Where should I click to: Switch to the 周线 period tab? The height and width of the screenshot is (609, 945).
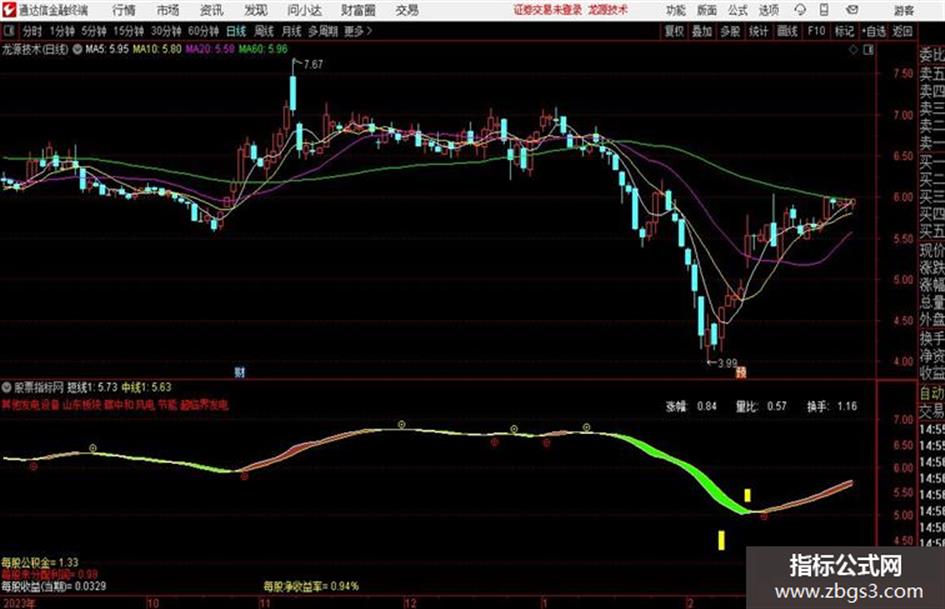tap(264, 31)
